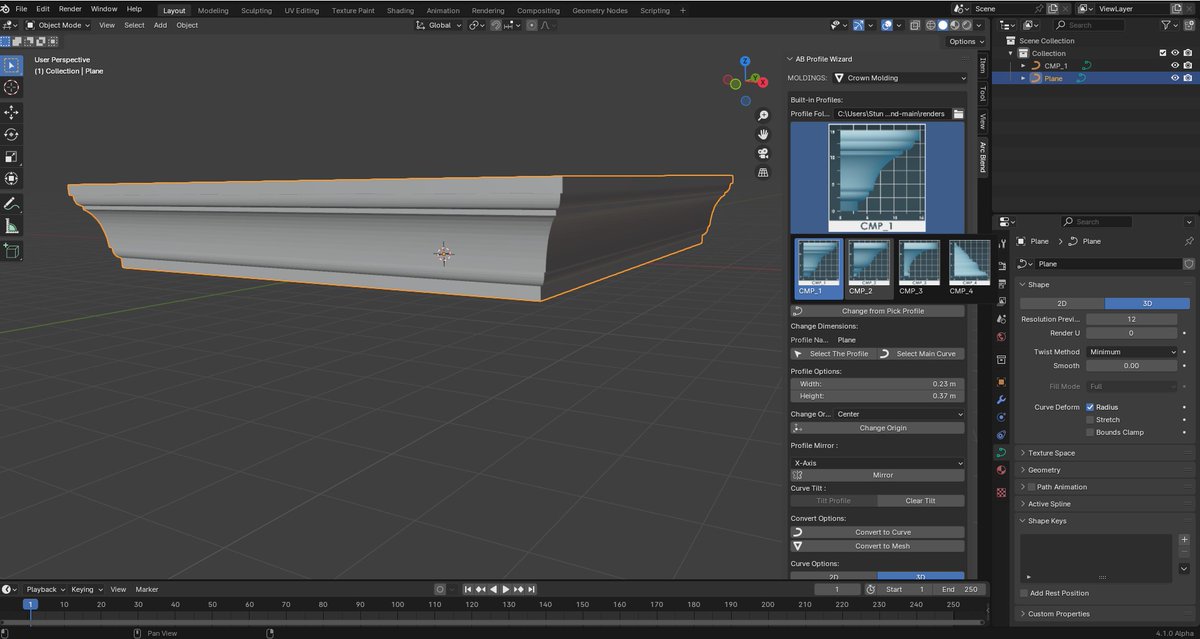The width and height of the screenshot is (1200, 639).
Task: Open Twist Method Minimum dropdown
Action: point(1132,352)
